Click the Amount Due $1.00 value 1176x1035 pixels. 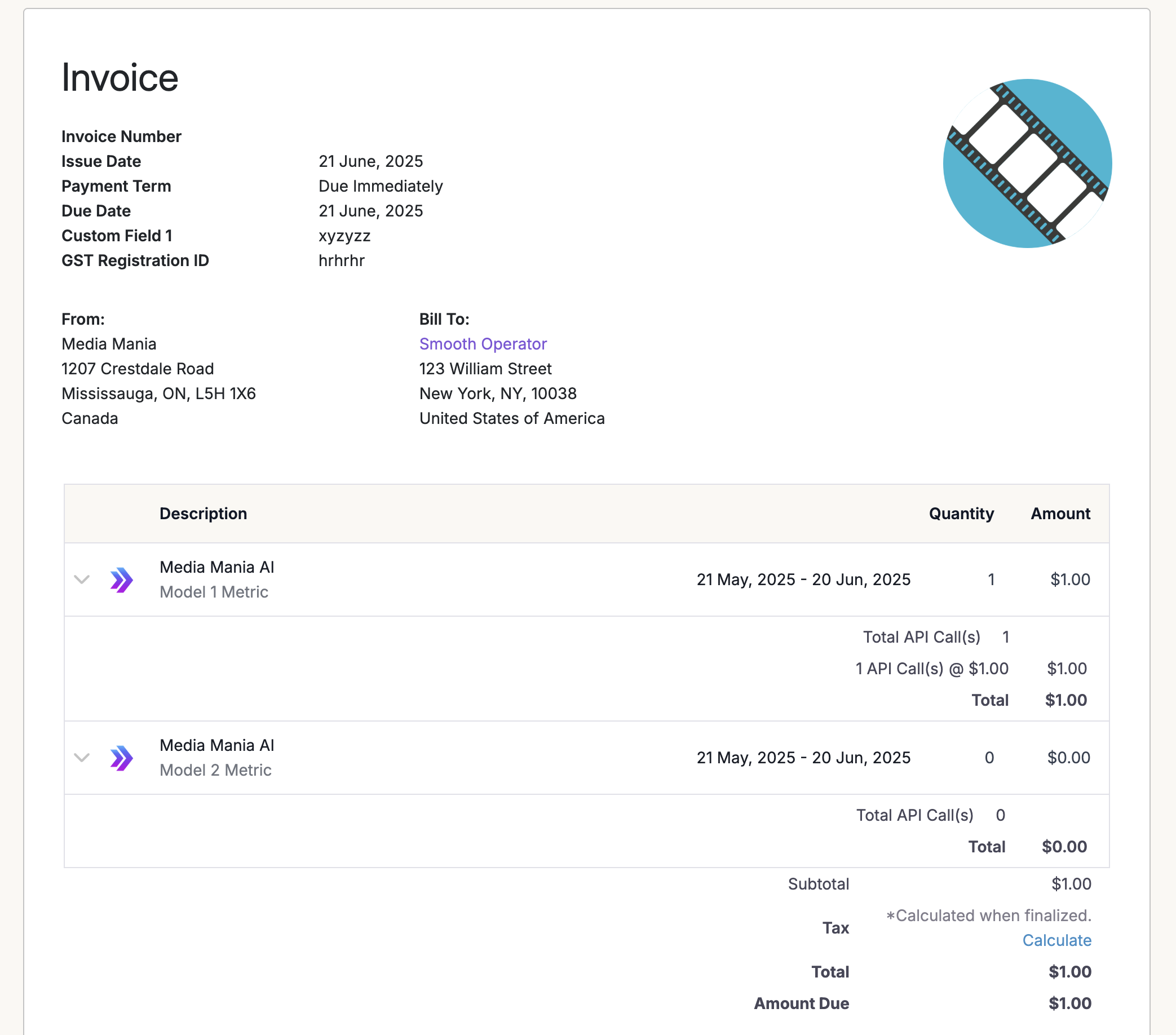1069,1003
